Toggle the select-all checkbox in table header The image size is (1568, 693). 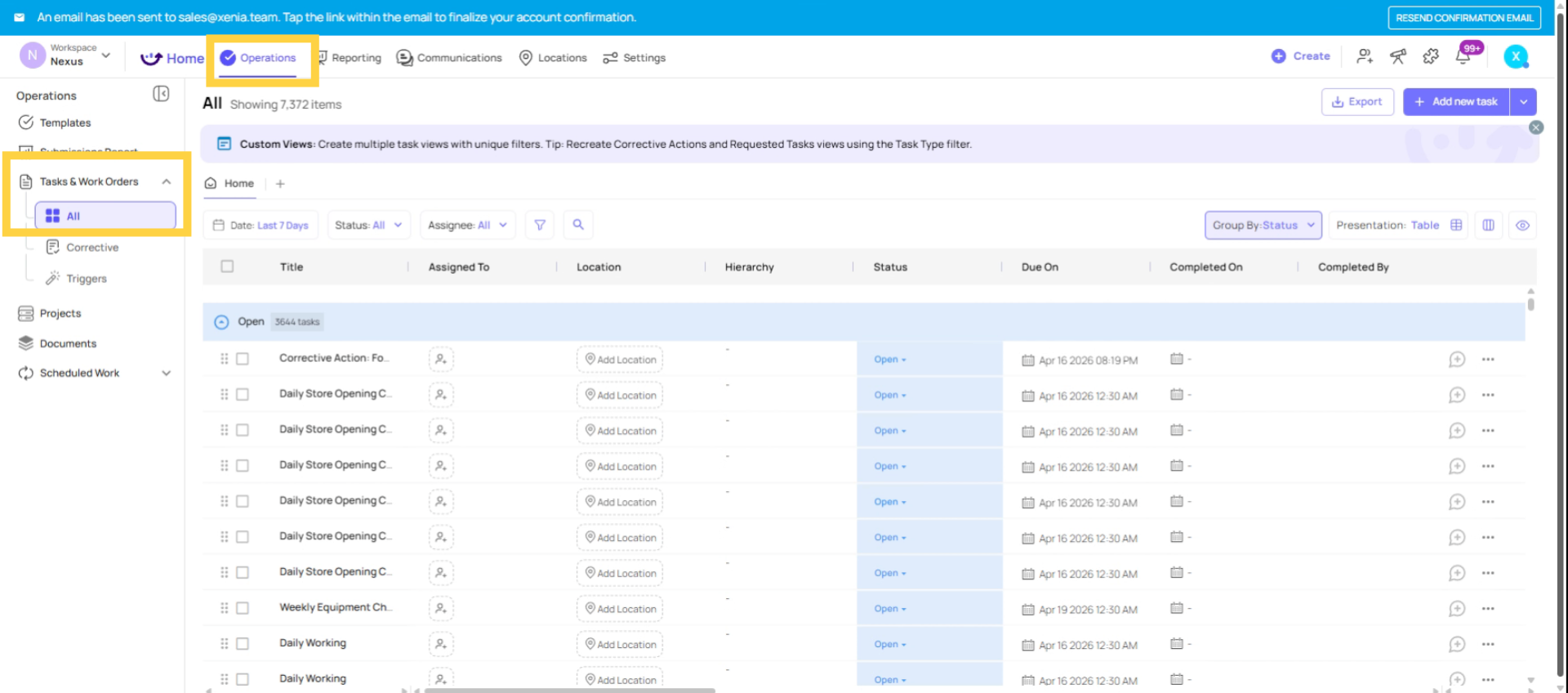tap(227, 266)
